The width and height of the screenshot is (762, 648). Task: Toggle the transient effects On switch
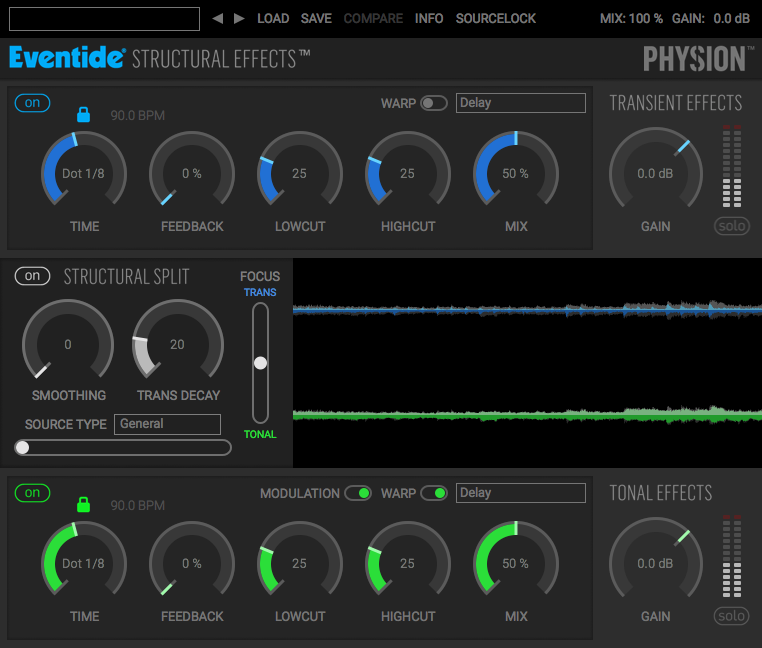point(32,103)
